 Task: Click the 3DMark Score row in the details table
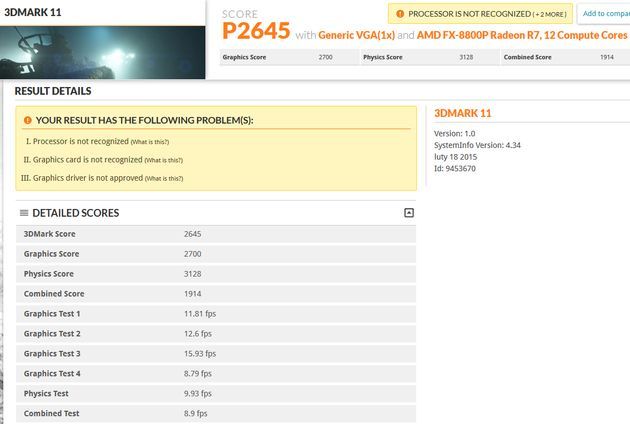[216, 234]
